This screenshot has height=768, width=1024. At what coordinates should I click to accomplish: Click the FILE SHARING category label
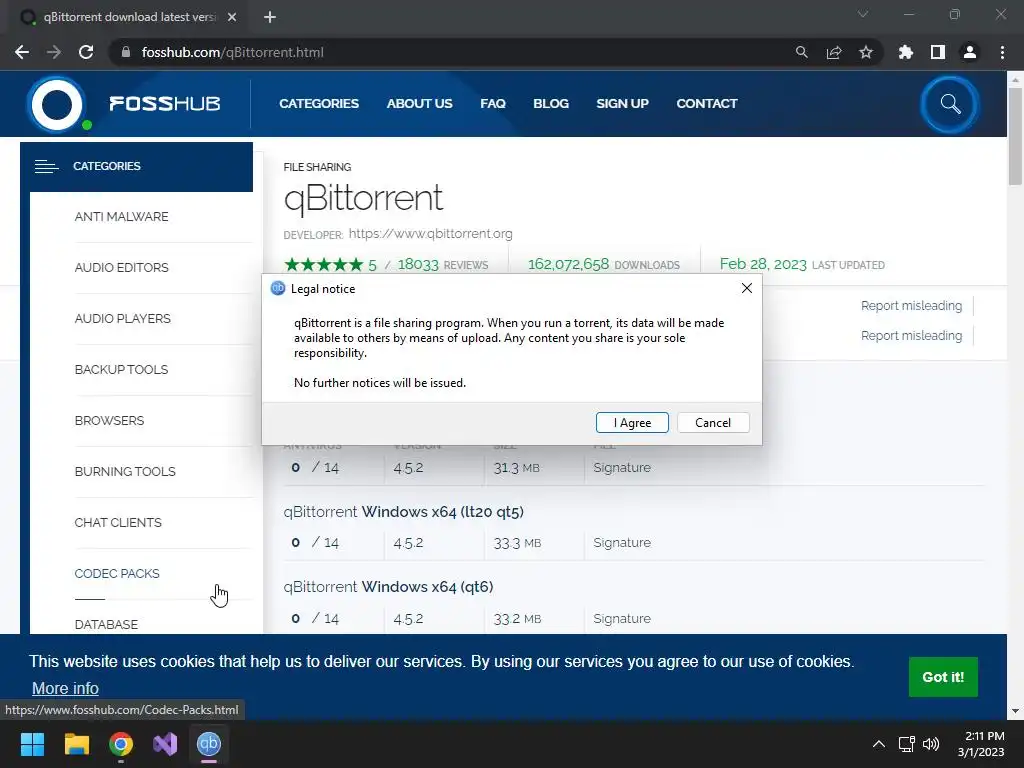point(317,167)
